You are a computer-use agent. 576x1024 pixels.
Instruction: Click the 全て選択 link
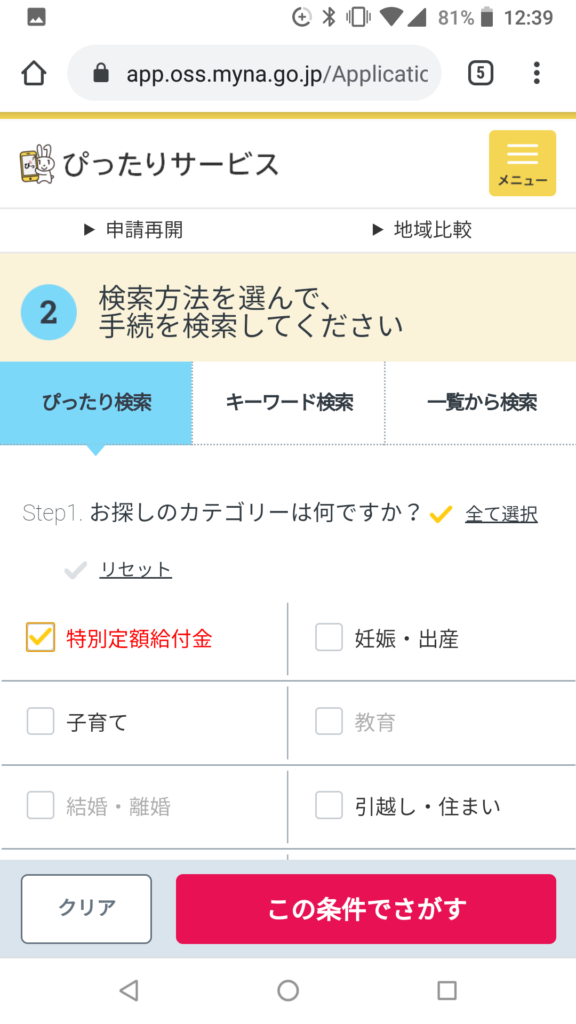pos(502,514)
